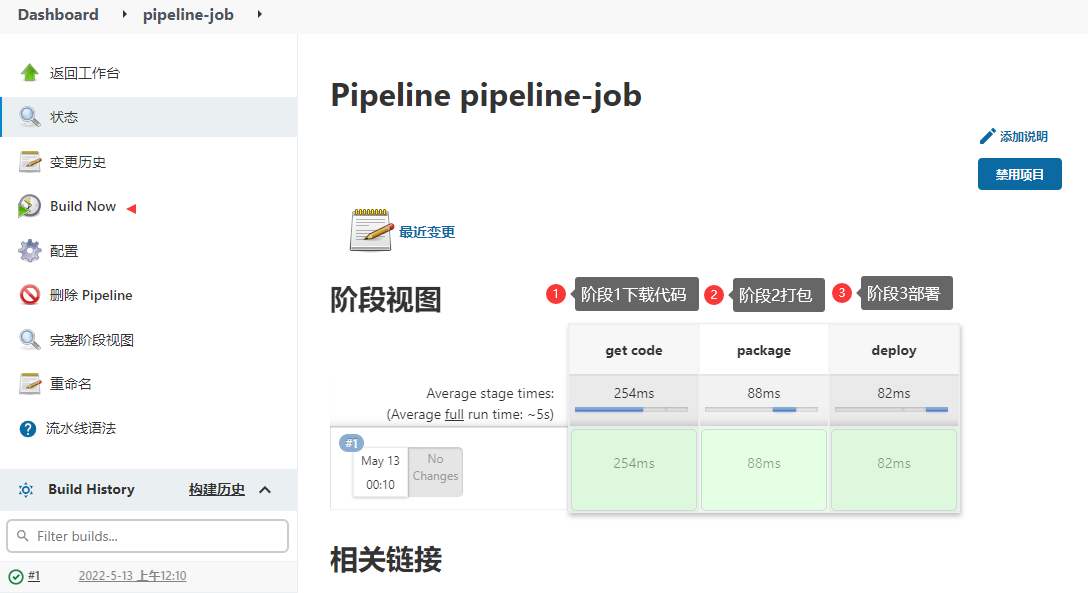Image resolution: width=1088 pixels, height=593 pixels.
Task: Click the deploy stage cell showing 82ms
Action: point(894,470)
